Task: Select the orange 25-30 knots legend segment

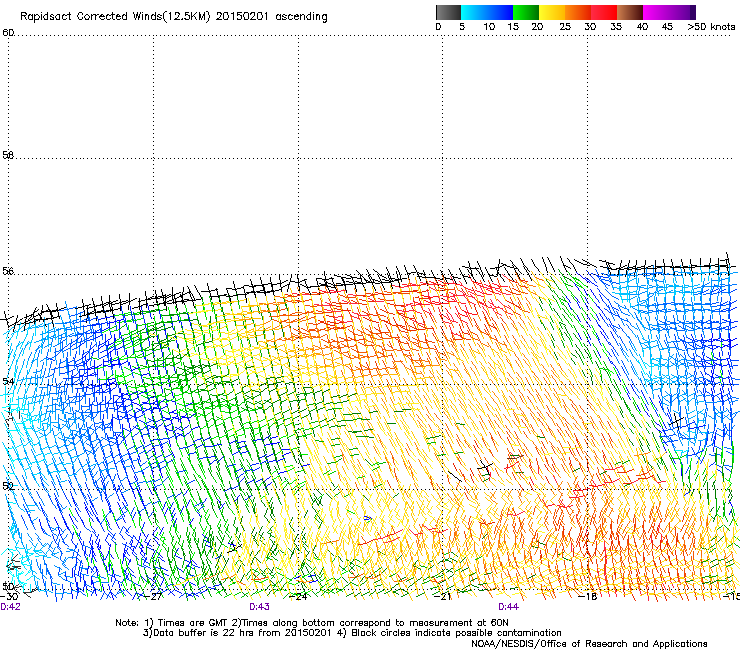Action: coord(578,12)
